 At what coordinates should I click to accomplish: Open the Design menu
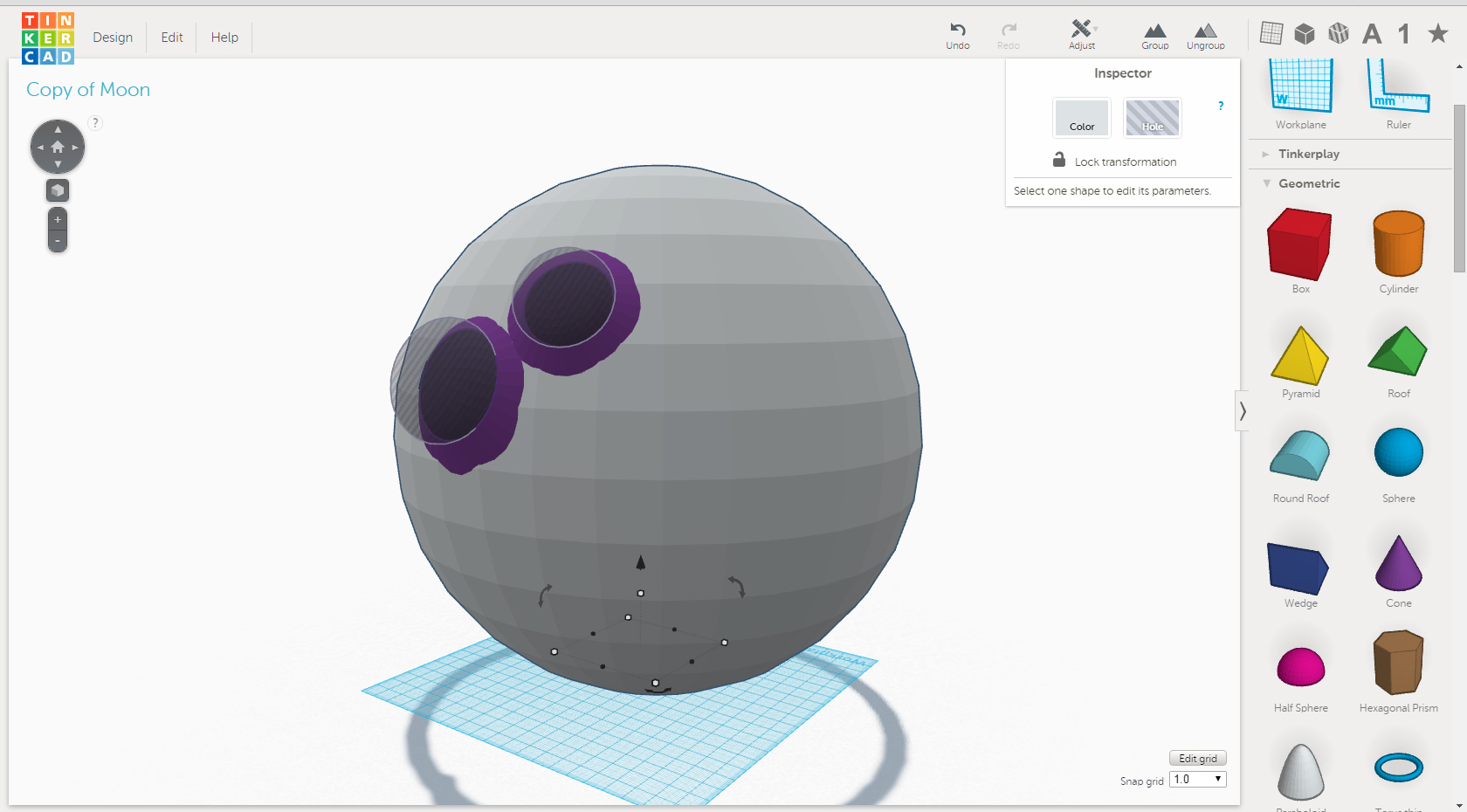113,38
